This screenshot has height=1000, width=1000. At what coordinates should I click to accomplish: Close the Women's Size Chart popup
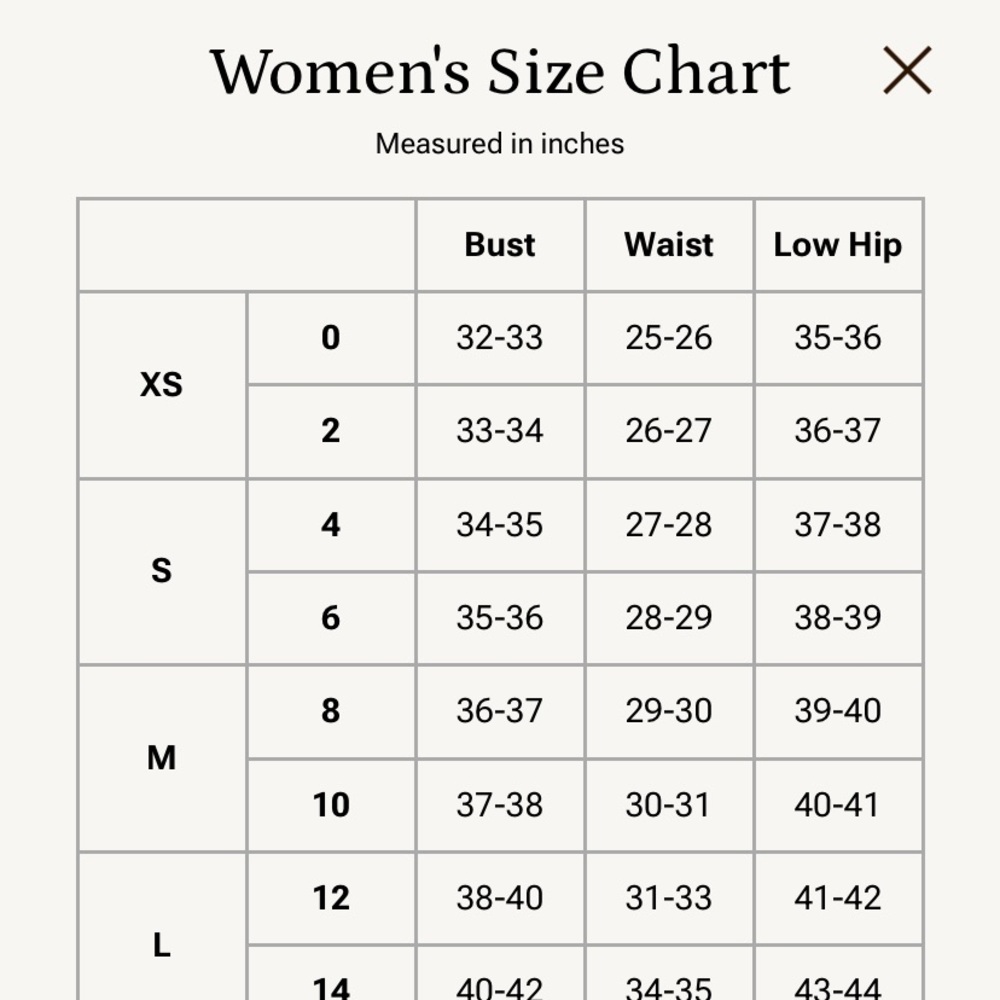coord(907,70)
